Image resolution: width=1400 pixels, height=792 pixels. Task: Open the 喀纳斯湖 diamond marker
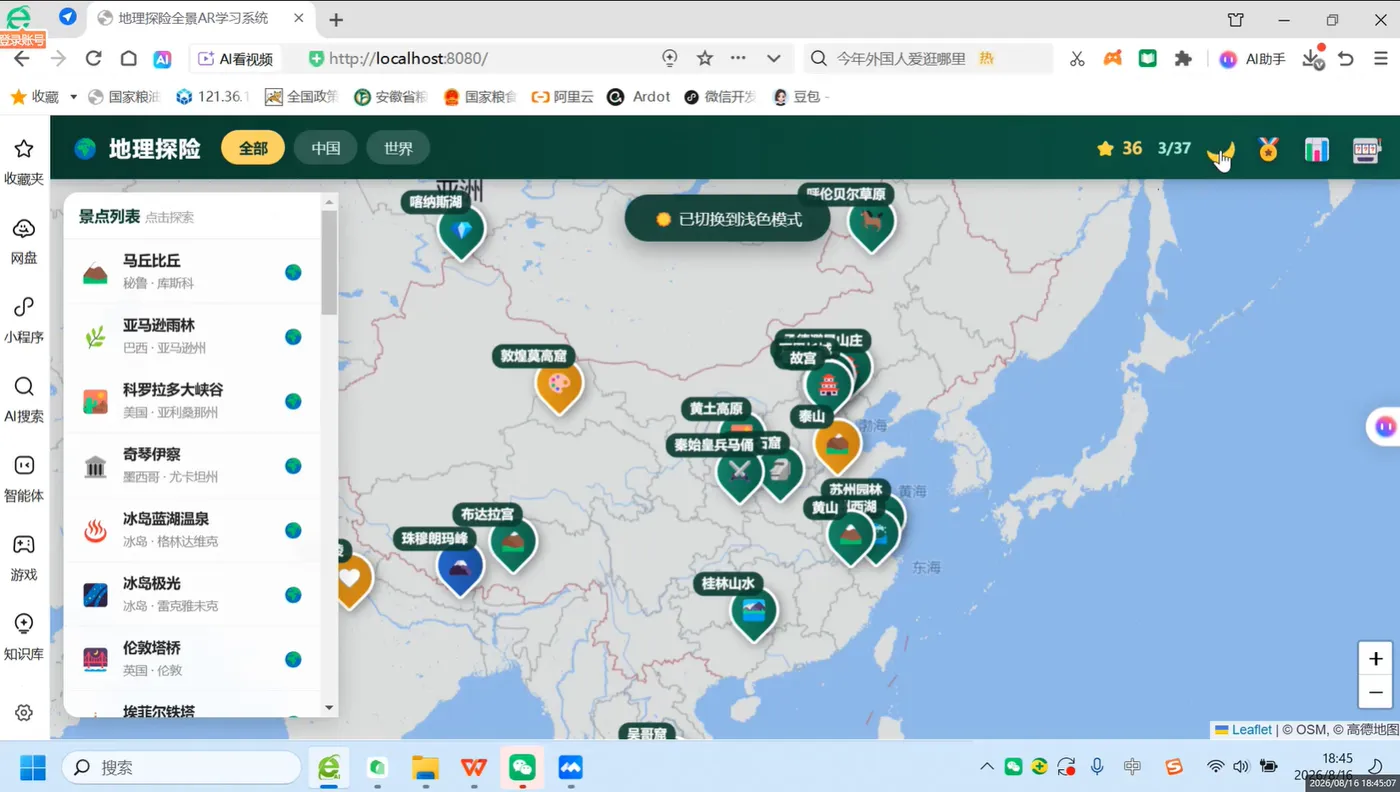point(461,230)
